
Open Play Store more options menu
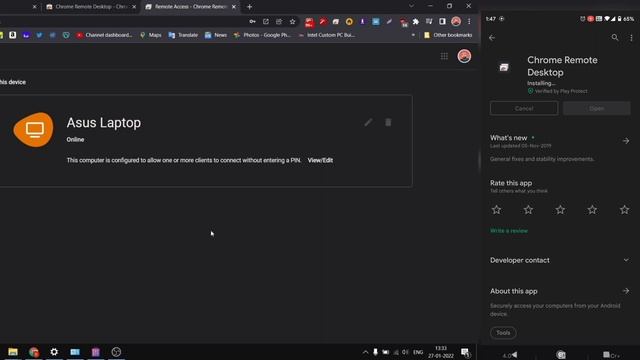(631, 38)
